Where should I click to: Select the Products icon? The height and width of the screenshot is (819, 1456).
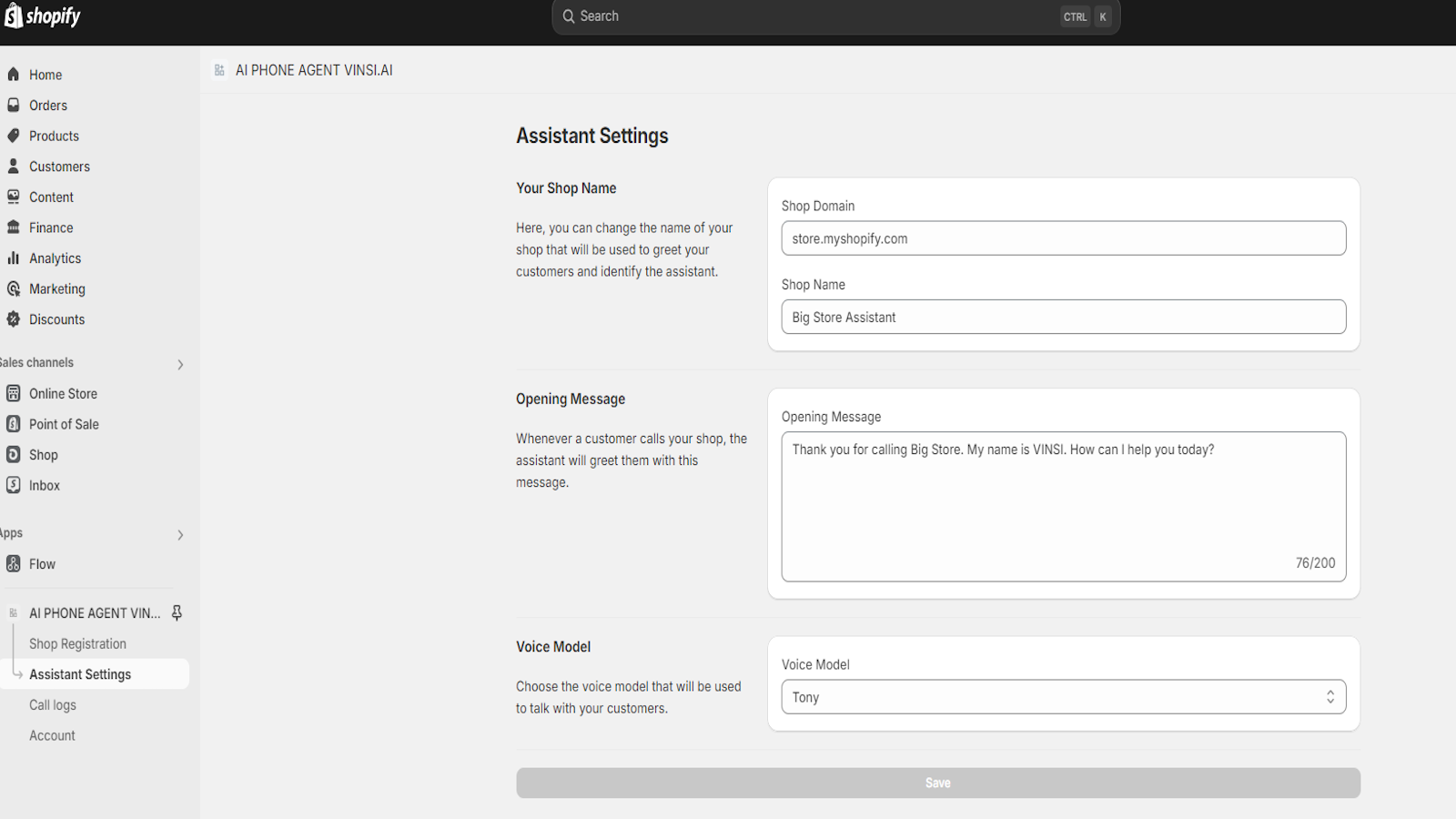pyautogui.click(x=13, y=136)
